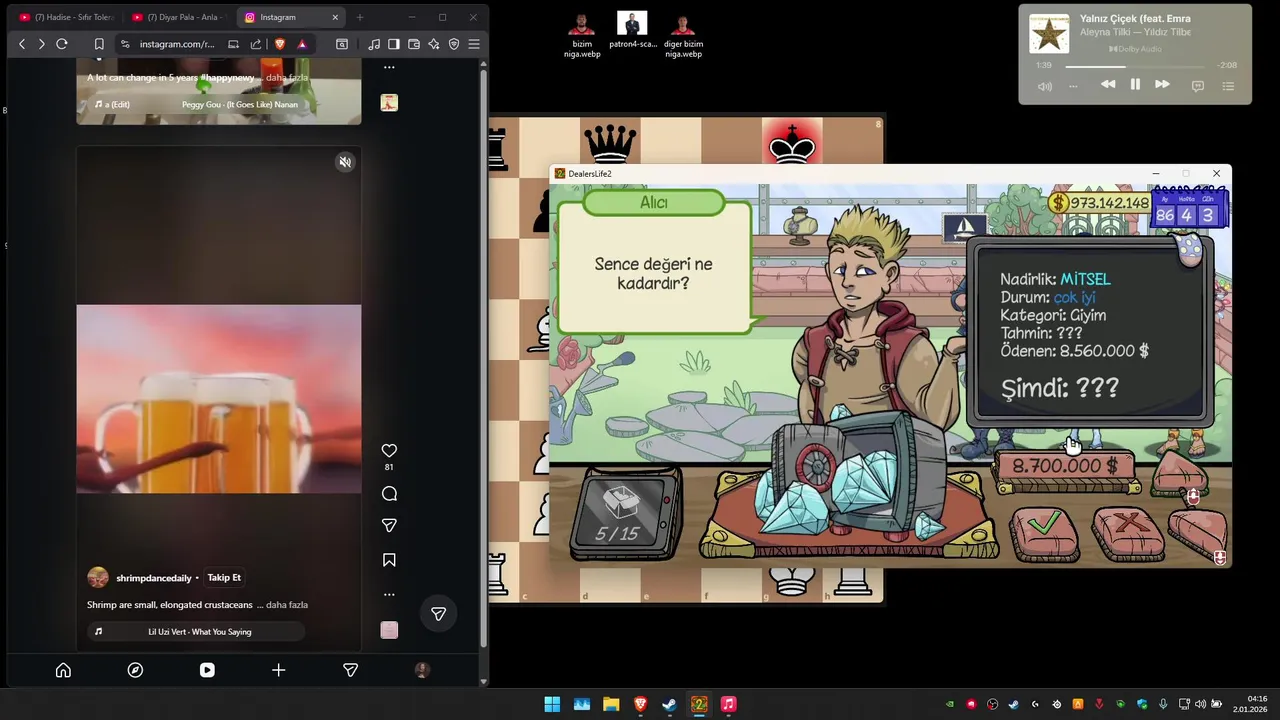The image size is (1280, 720).
Task: Open a new browser tab
Action: [360, 17]
